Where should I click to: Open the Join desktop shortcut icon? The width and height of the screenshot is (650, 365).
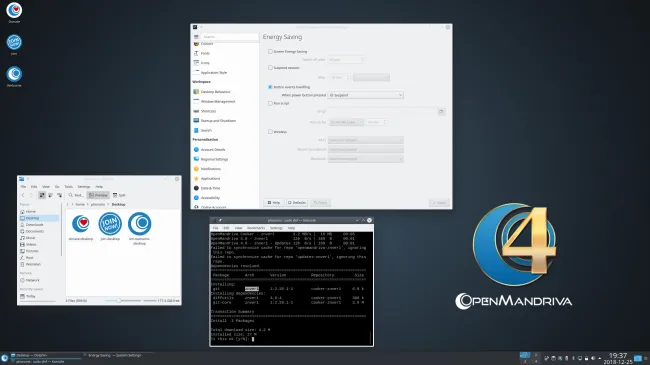[x=14, y=42]
